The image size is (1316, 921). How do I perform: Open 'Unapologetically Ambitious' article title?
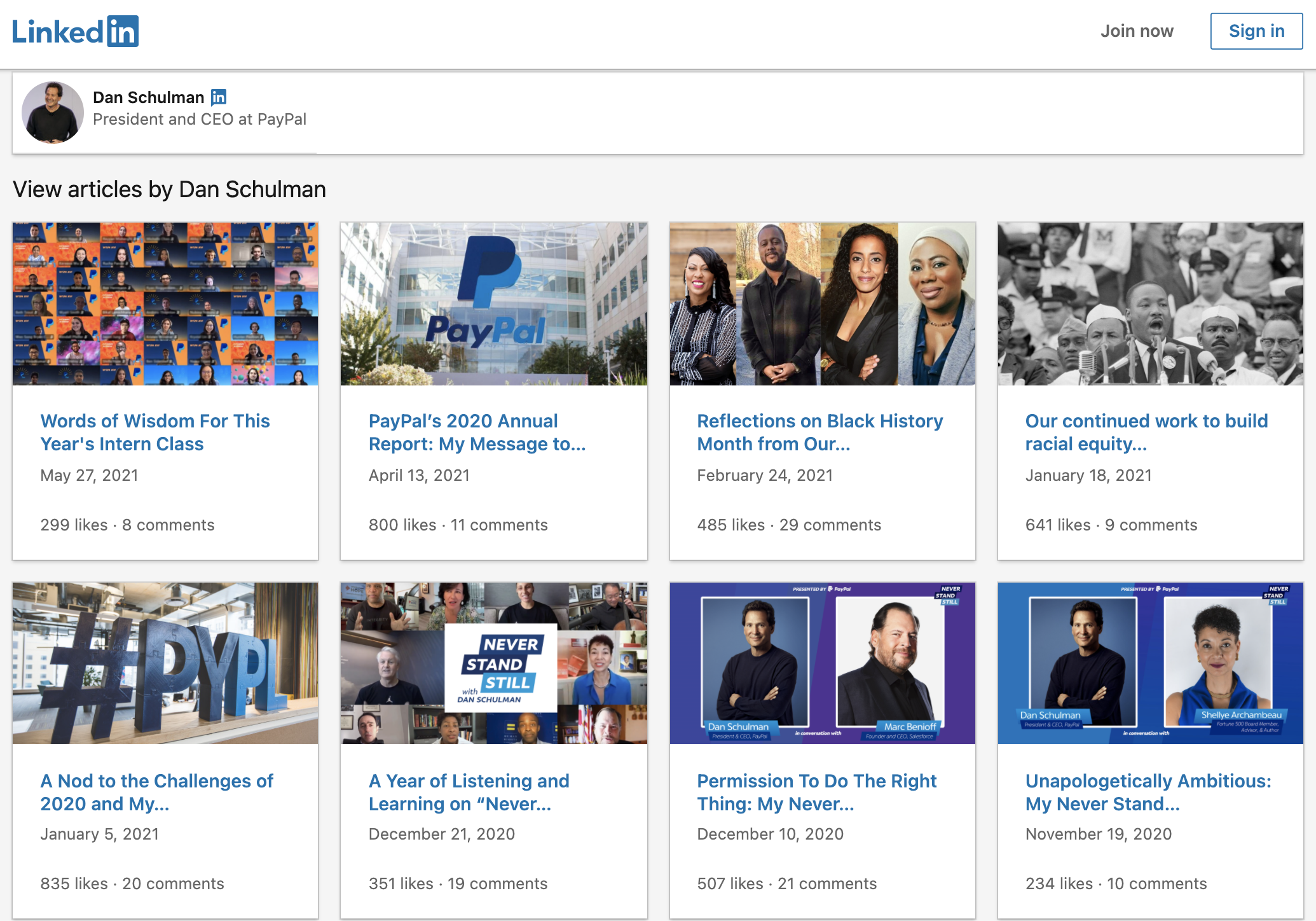pos(1148,792)
